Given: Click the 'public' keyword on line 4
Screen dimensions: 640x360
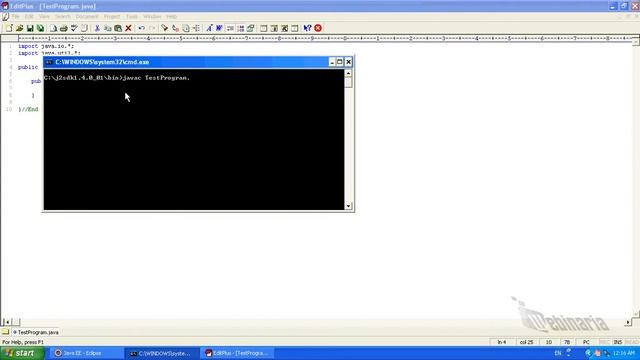Looking at the screenshot, I should pos(28,67).
